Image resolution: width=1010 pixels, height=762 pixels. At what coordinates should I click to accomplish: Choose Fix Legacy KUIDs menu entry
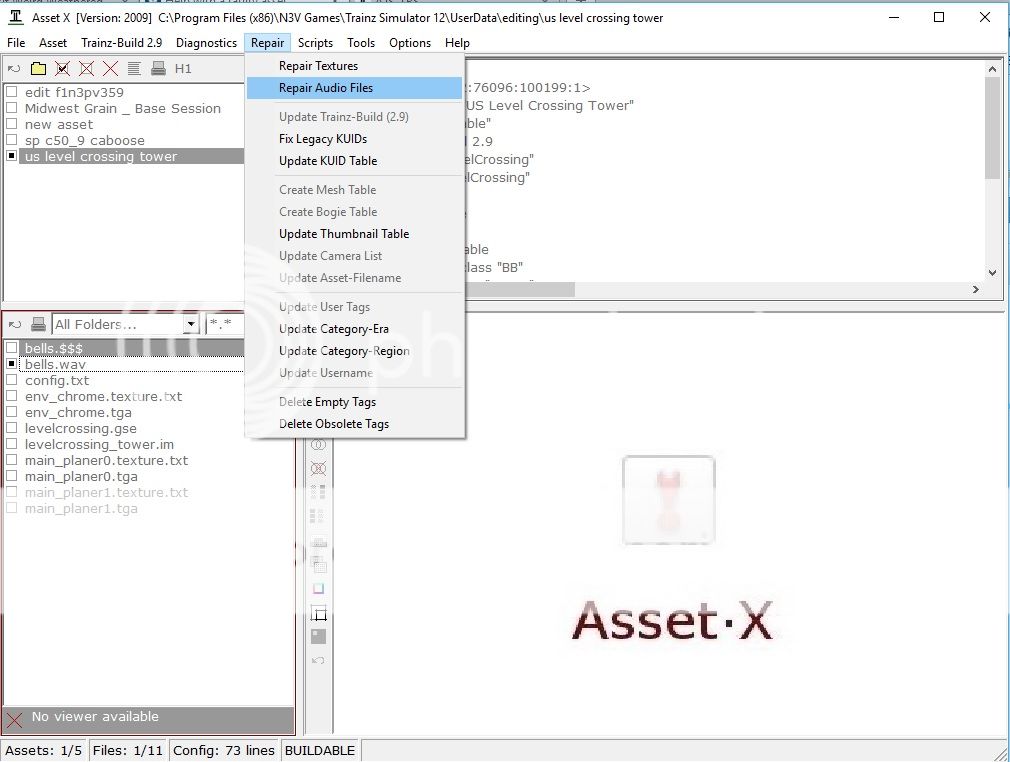tap(354, 138)
